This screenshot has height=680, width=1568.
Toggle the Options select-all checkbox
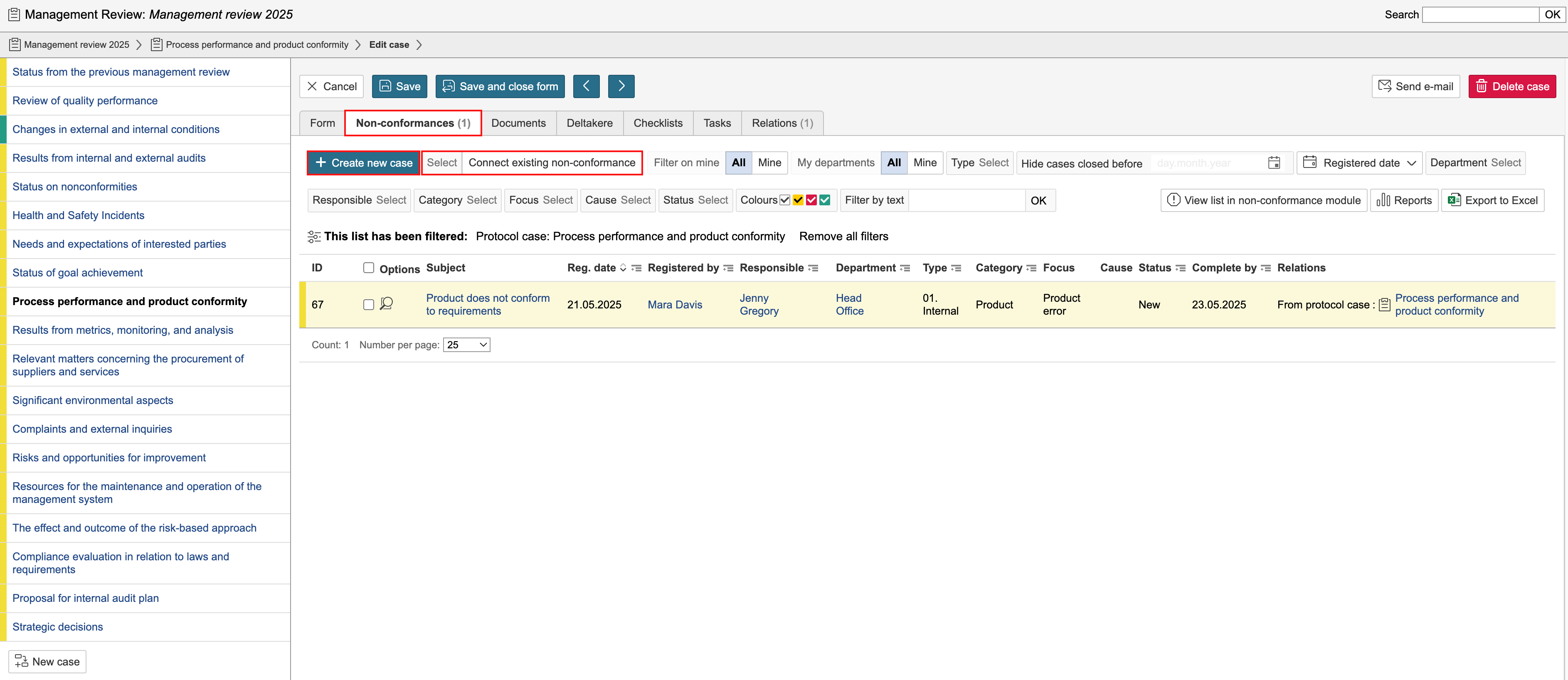(368, 268)
